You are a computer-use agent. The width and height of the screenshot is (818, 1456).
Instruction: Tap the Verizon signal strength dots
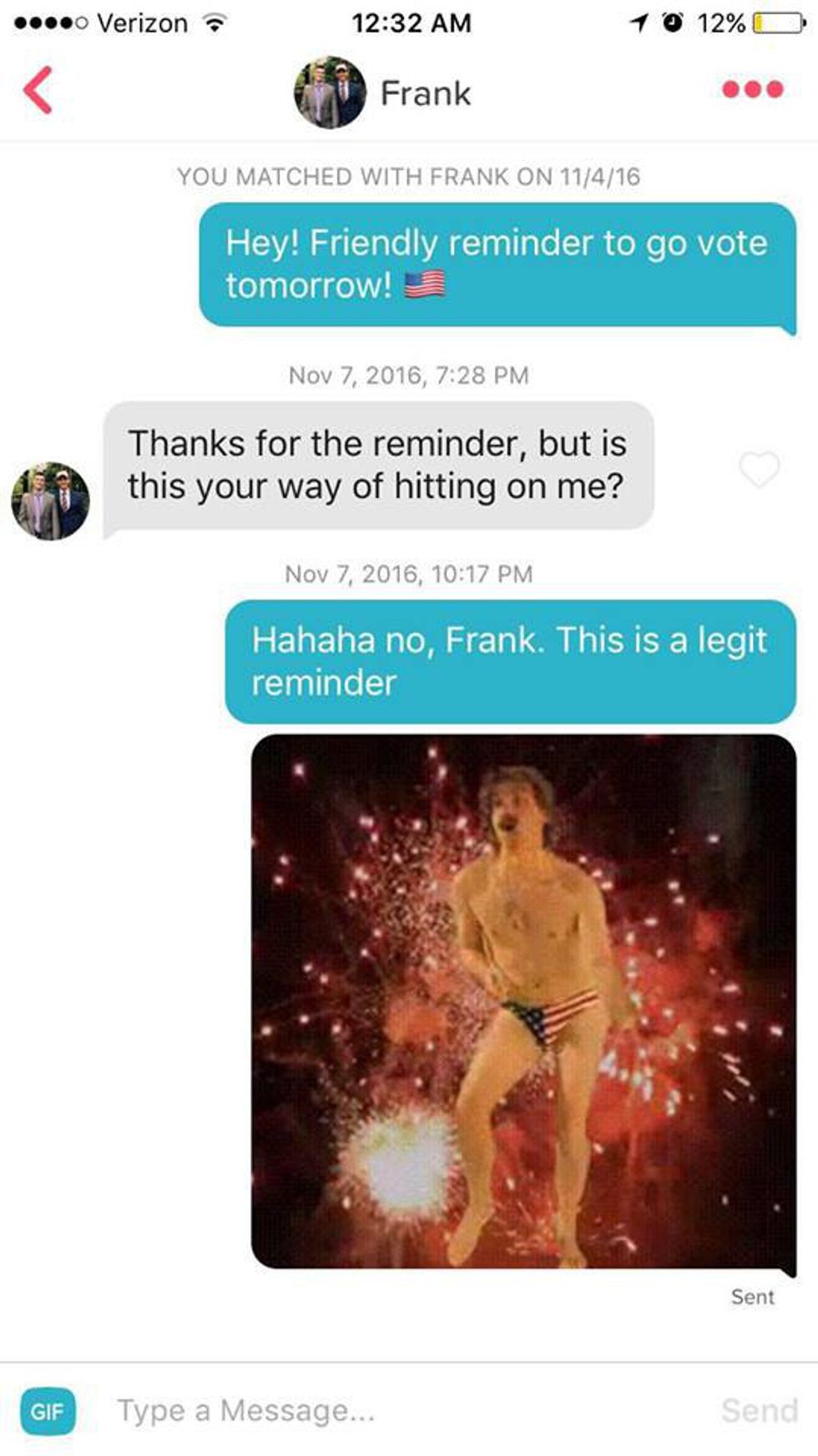point(50,23)
